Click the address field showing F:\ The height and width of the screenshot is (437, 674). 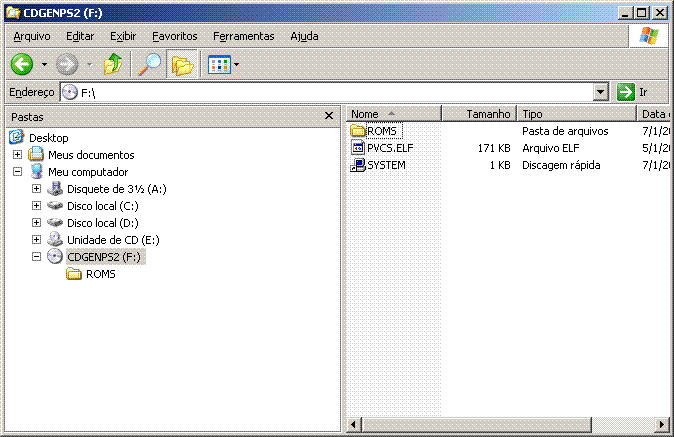coord(327,92)
